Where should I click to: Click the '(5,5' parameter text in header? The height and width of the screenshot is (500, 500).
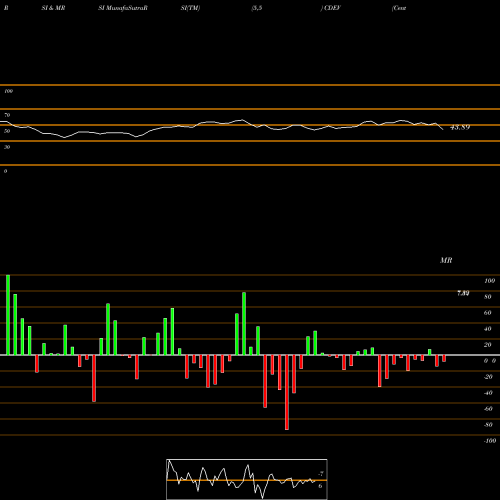pos(257,8)
